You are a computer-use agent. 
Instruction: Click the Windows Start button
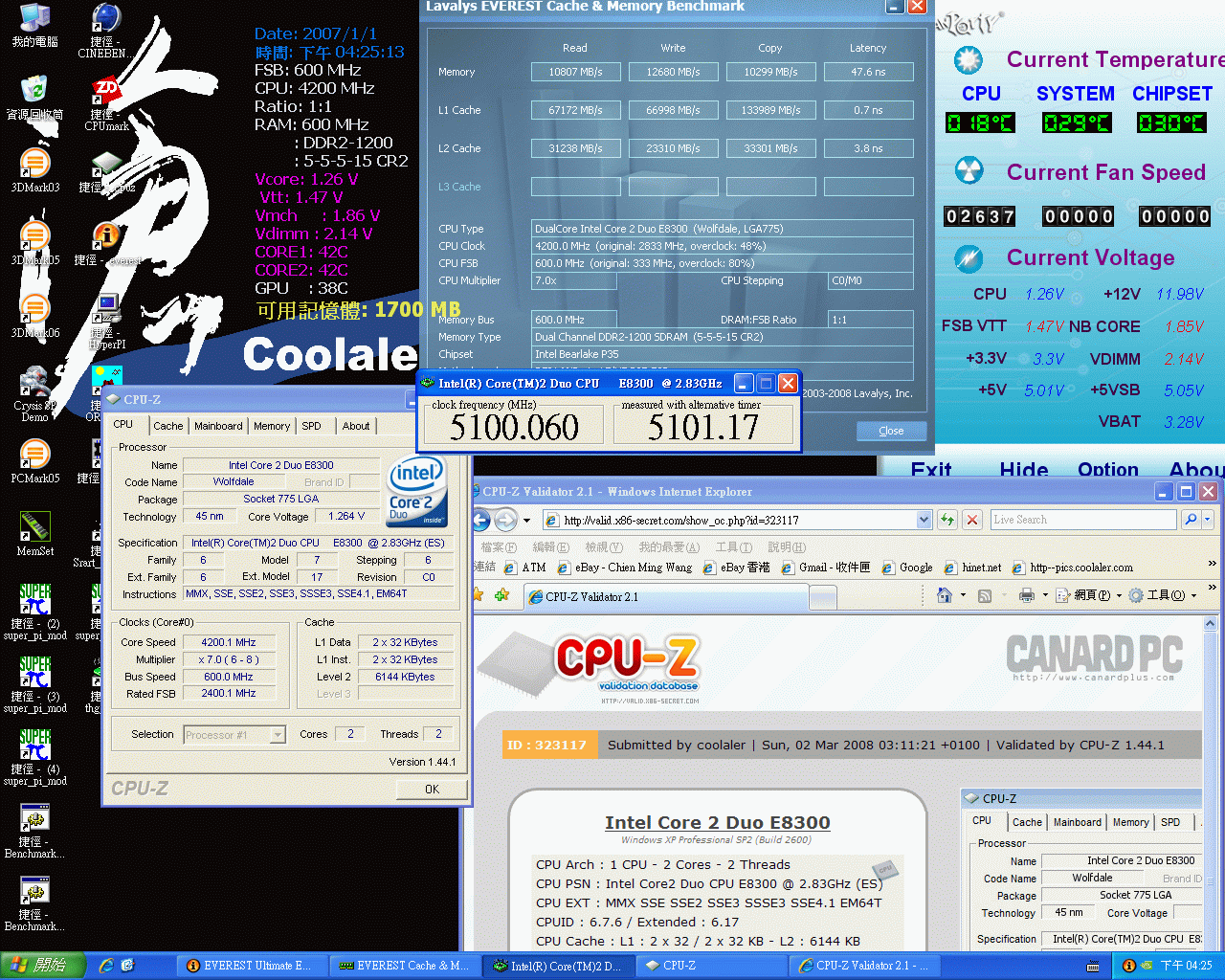42,966
